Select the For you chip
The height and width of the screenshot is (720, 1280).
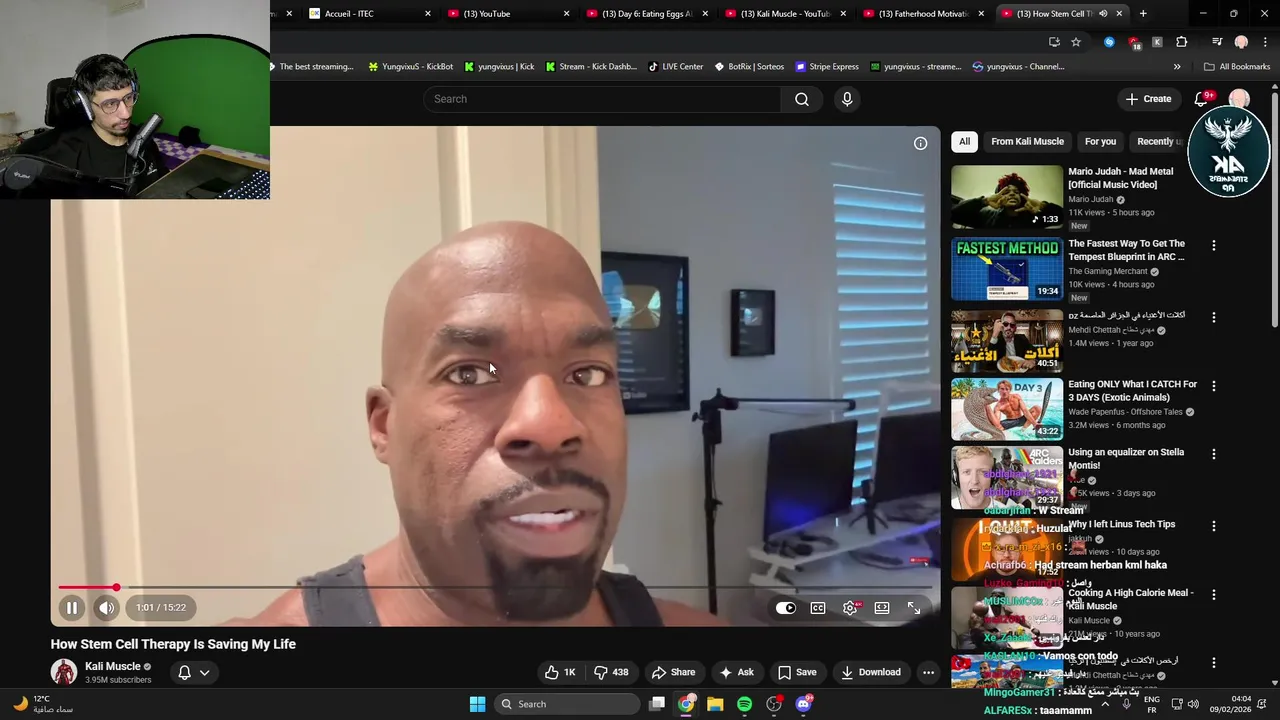coord(1100,141)
